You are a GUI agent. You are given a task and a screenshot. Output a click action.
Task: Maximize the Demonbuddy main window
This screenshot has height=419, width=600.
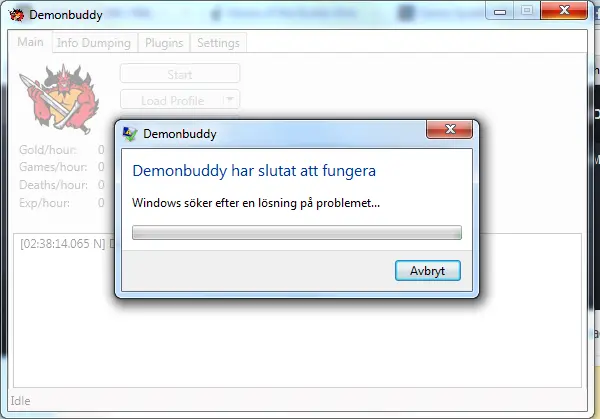(527, 11)
